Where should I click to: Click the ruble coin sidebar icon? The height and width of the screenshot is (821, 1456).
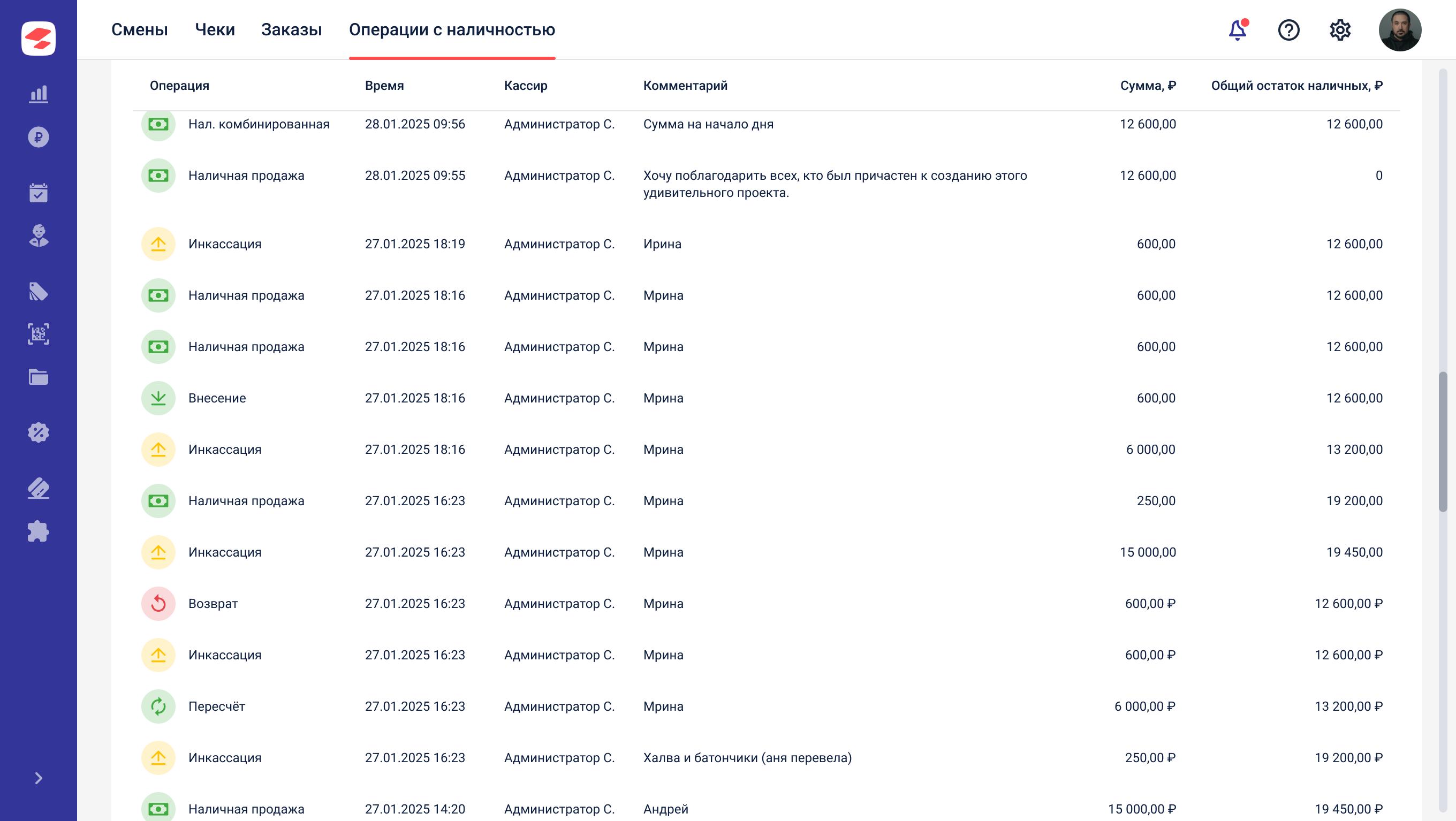(x=39, y=138)
